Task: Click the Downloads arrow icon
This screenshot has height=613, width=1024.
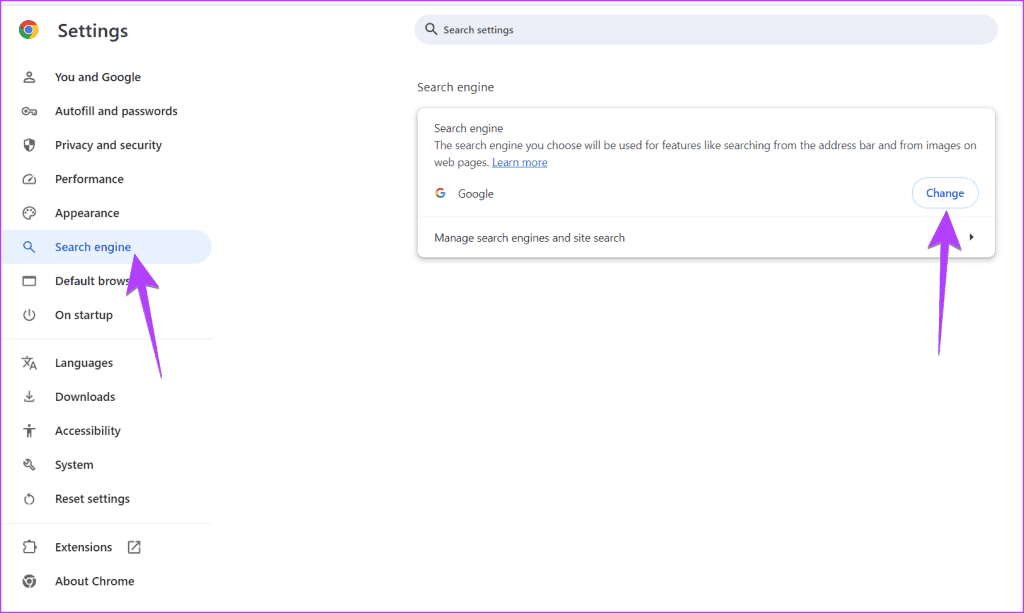Action: click(x=29, y=396)
